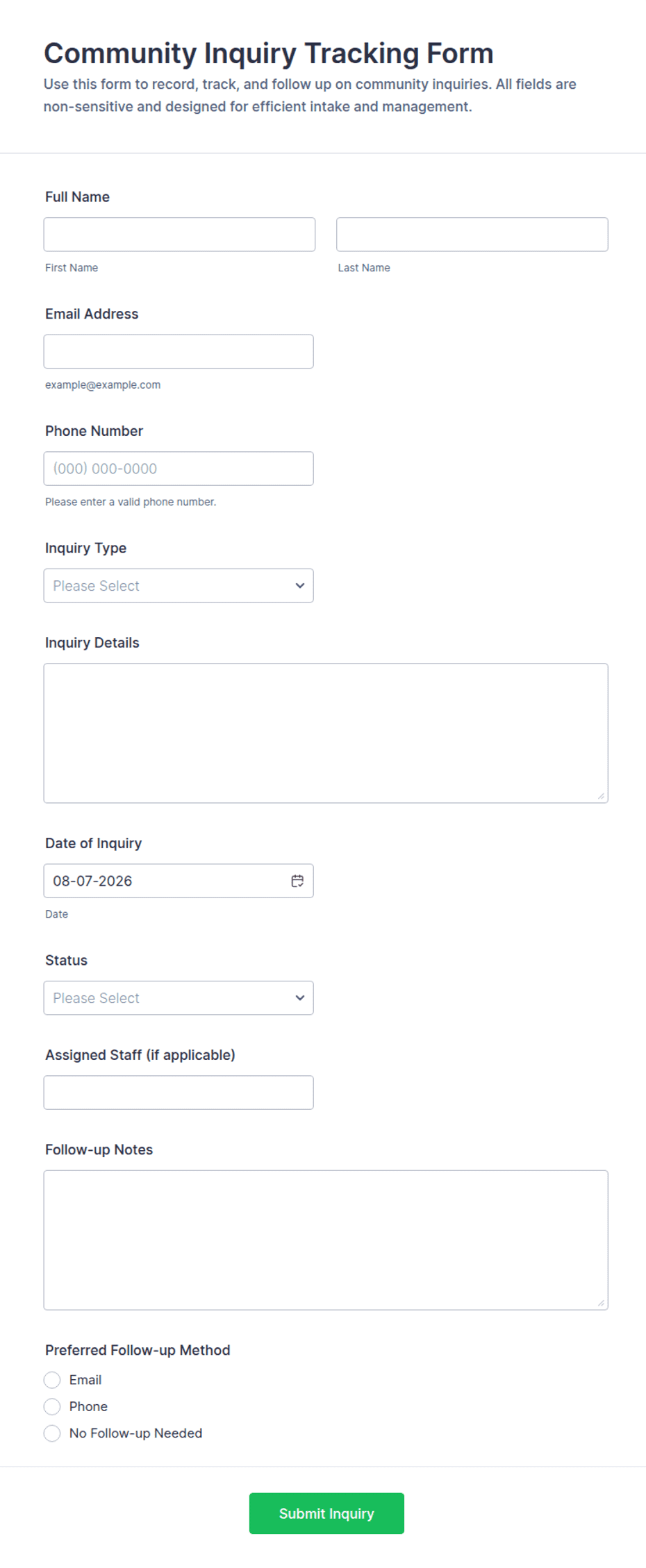Grab the Inquiry Details textarea resize handle
This screenshot has height=1568, width=646.
601,796
